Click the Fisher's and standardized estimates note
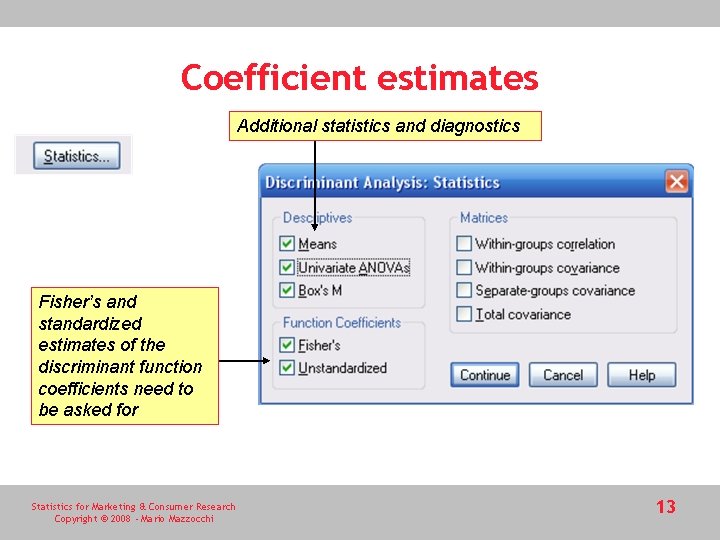 pyautogui.click(x=125, y=356)
